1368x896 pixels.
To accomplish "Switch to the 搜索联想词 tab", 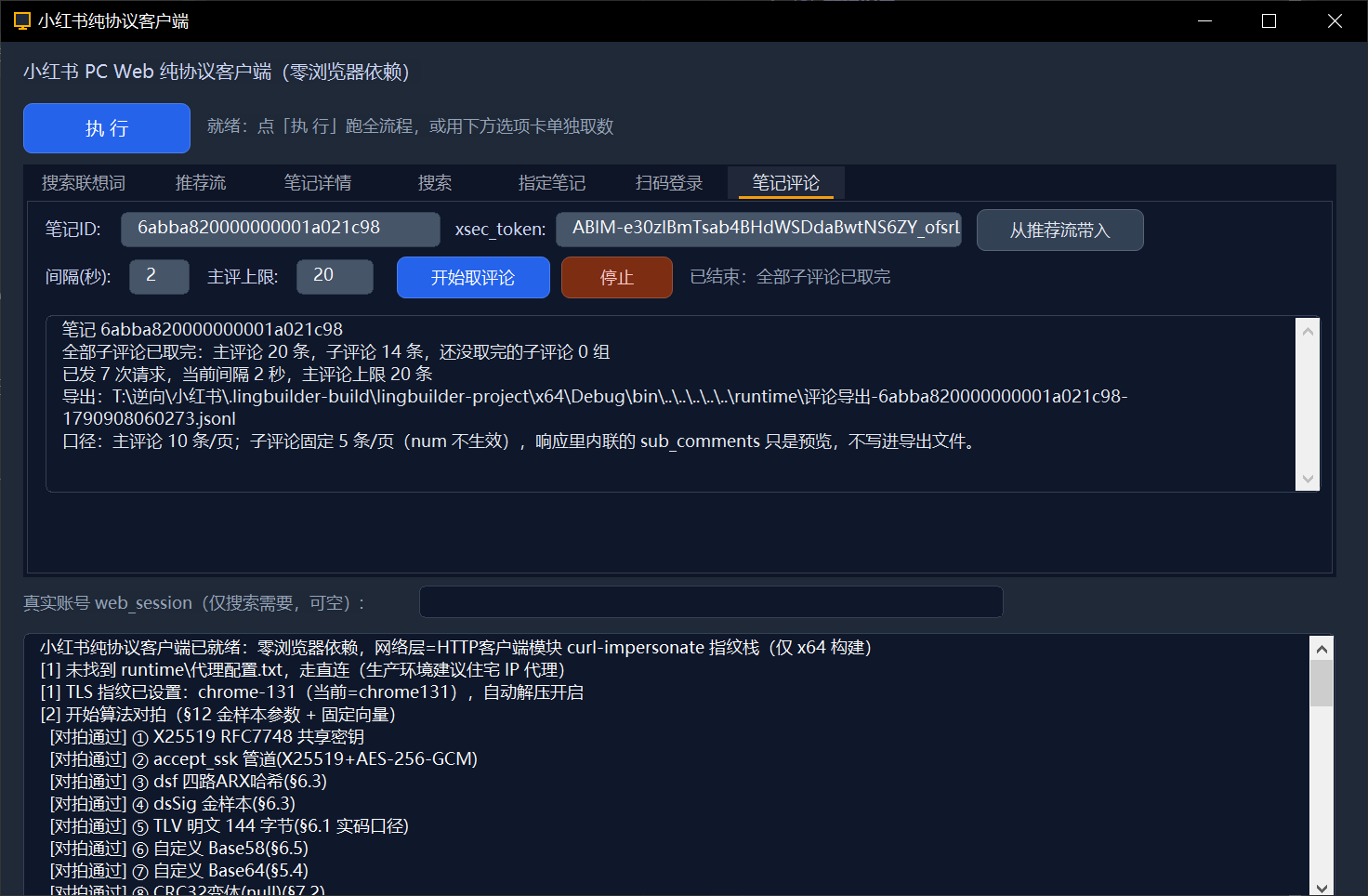I will tap(84, 183).
